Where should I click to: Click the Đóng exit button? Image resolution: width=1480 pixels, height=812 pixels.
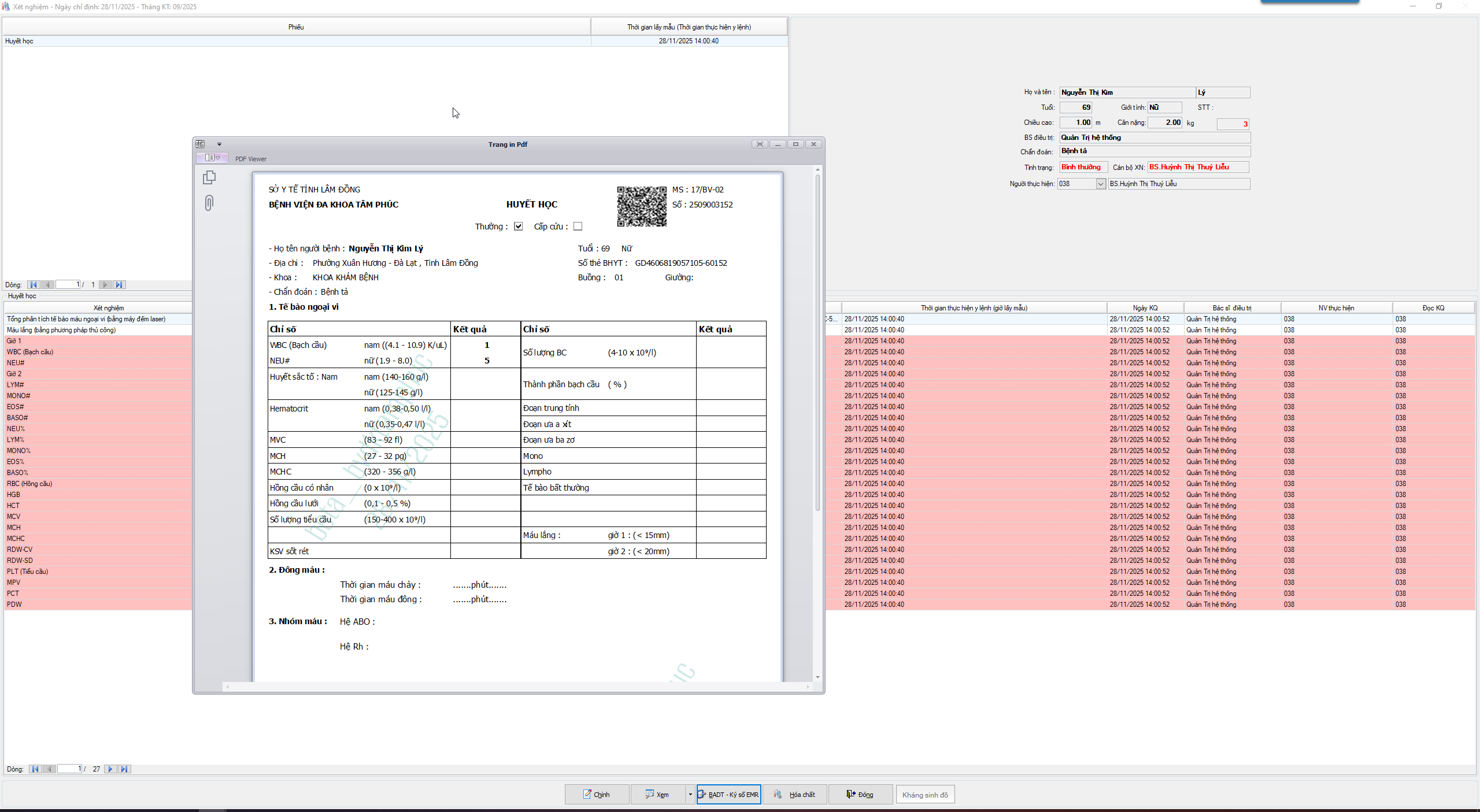[x=860, y=795]
